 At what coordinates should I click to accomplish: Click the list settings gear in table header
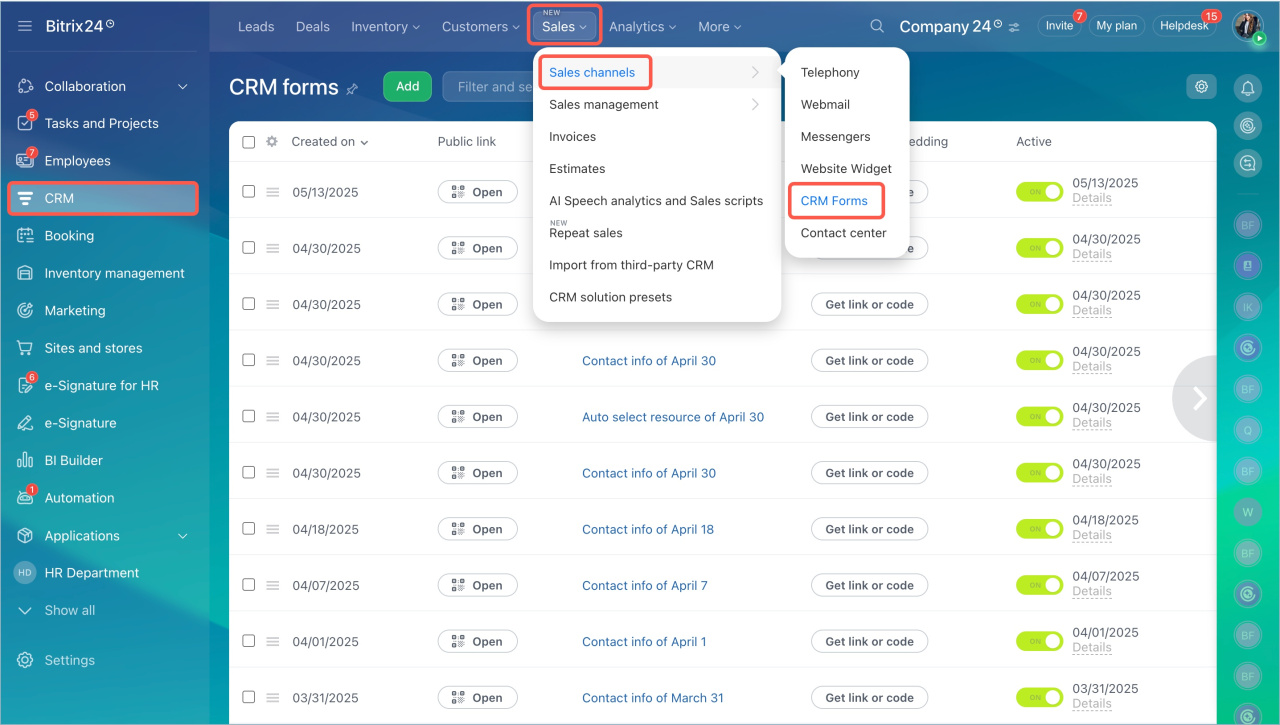(272, 142)
